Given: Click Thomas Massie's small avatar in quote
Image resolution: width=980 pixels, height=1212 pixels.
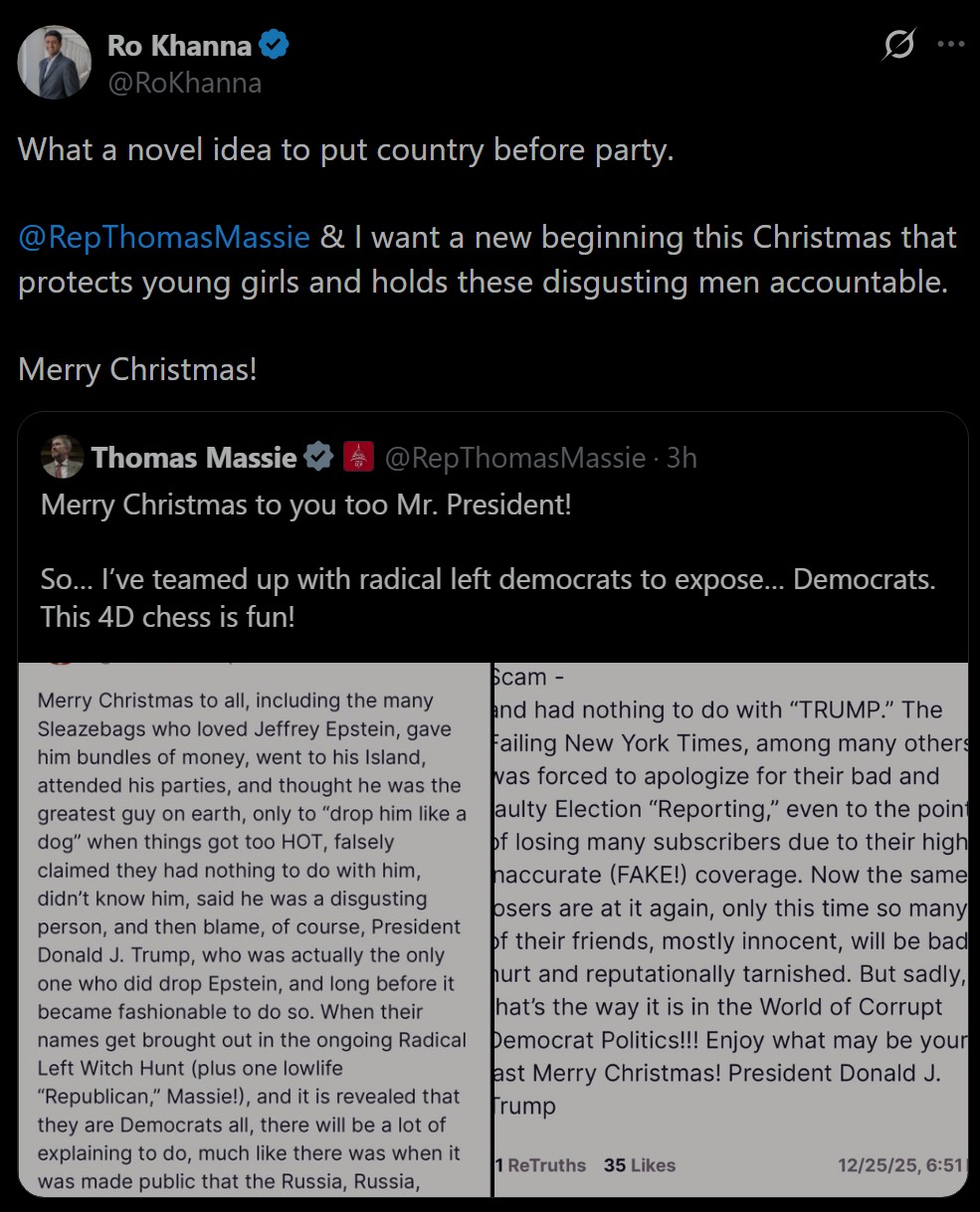Looking at the screenshot, I should [x=62, y=458].
